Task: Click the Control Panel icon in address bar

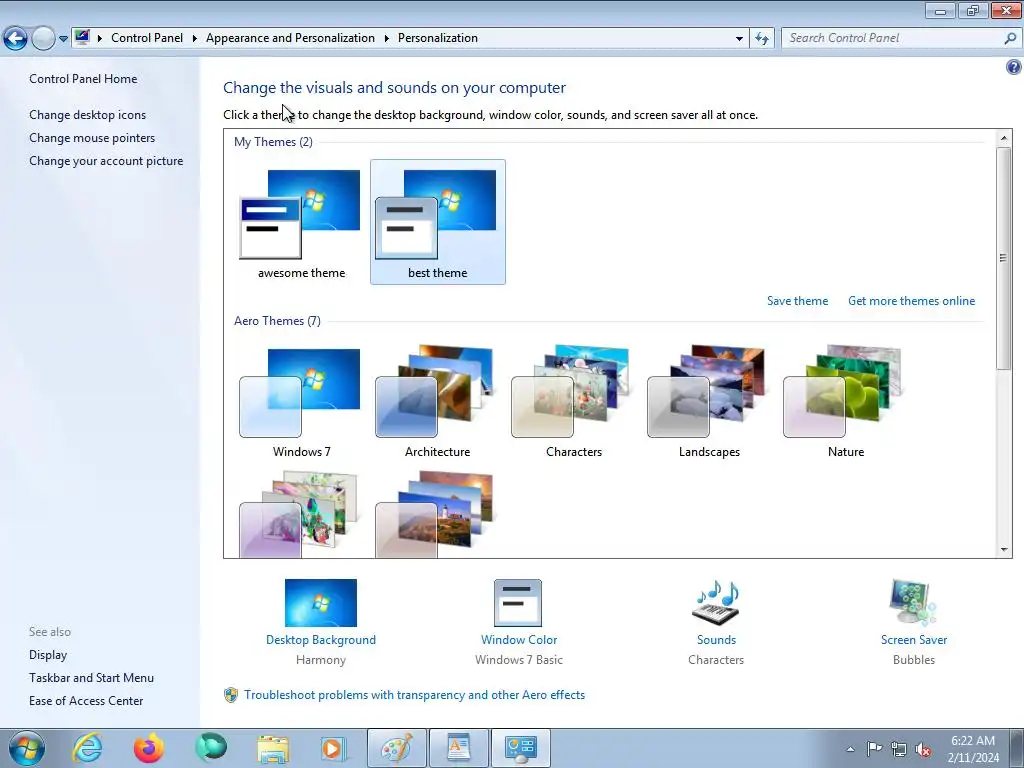Action: 82,37
